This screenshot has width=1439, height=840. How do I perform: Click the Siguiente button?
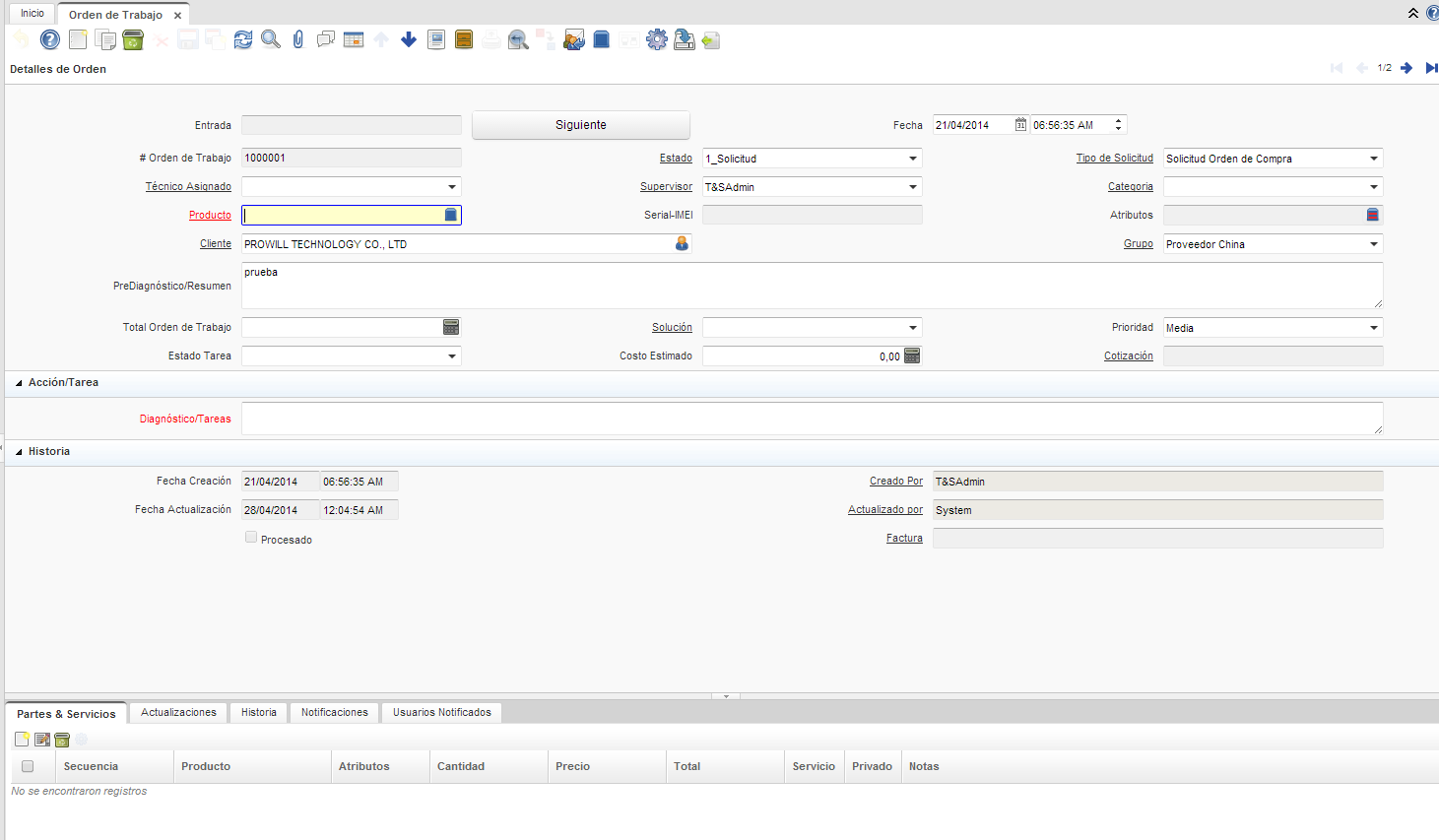tap(581, 125)
